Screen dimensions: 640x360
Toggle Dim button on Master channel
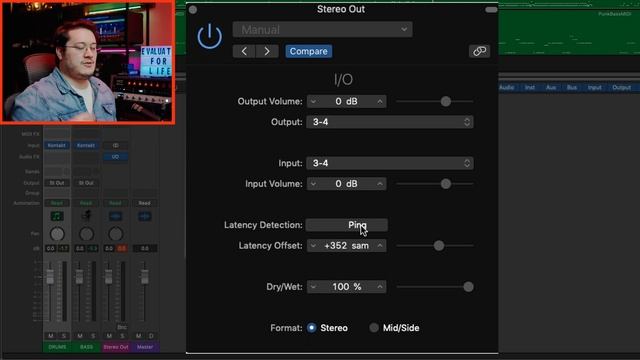point(151,336)
